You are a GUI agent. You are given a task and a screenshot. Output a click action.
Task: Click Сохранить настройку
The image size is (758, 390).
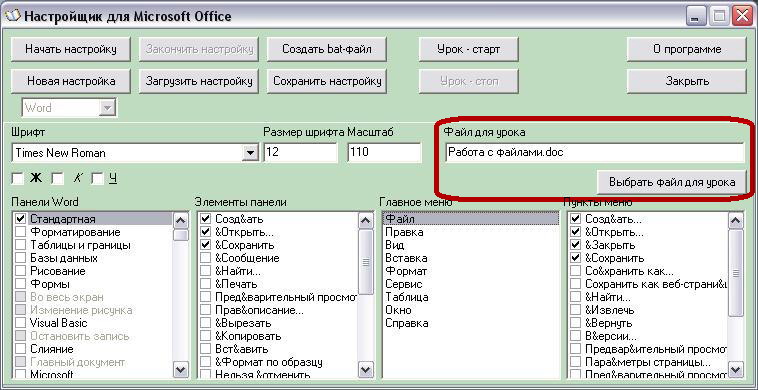point(326,81)
